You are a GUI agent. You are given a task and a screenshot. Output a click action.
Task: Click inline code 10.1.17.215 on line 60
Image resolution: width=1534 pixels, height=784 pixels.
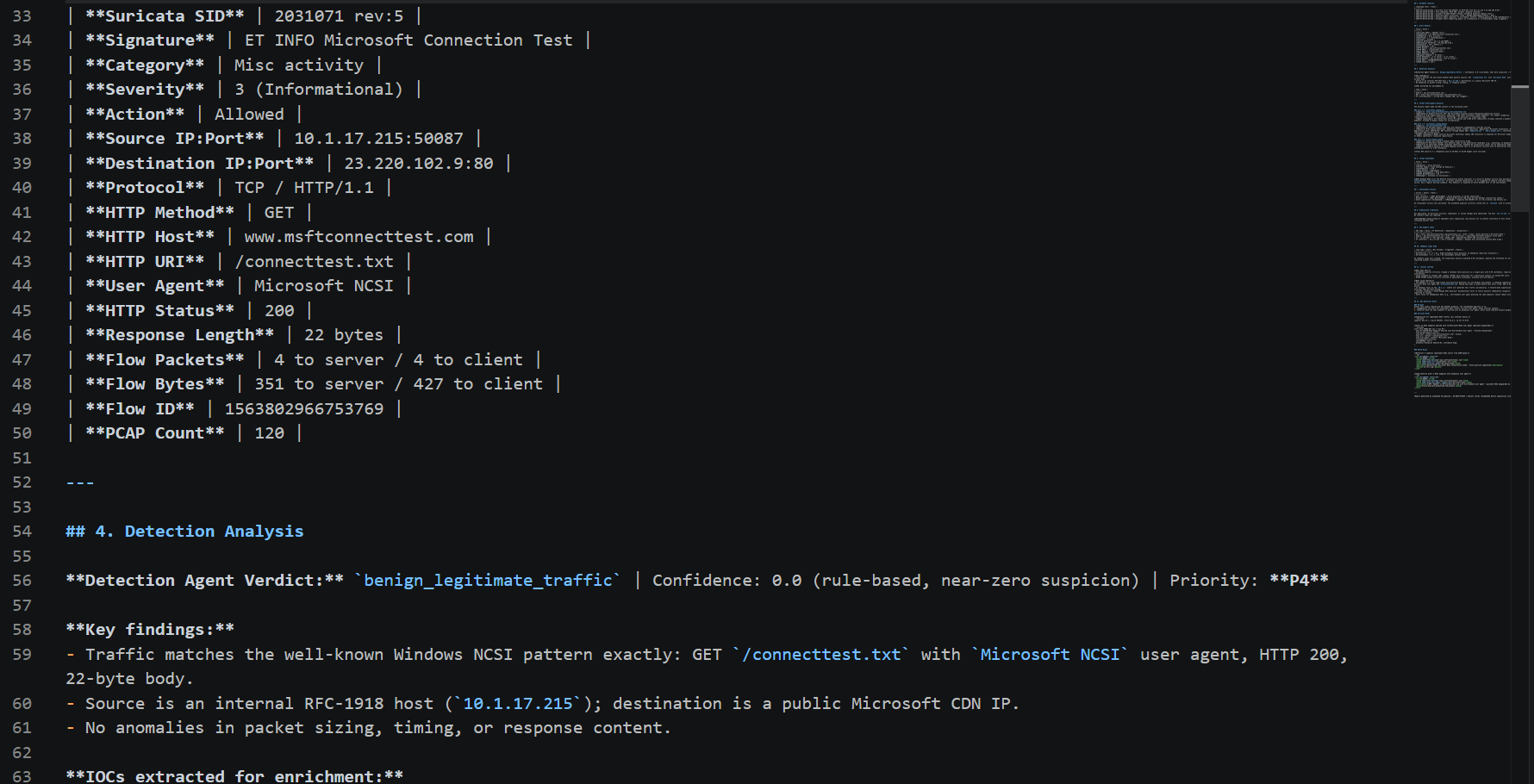tap(518, 704)
